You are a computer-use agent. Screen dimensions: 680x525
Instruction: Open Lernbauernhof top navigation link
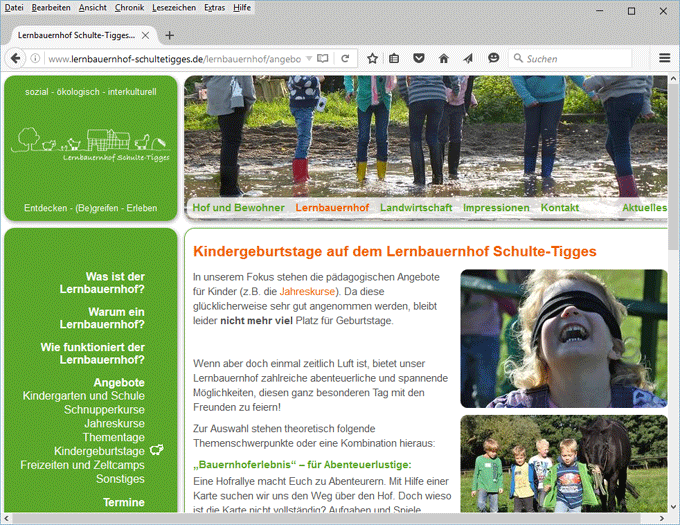[332, 208]
